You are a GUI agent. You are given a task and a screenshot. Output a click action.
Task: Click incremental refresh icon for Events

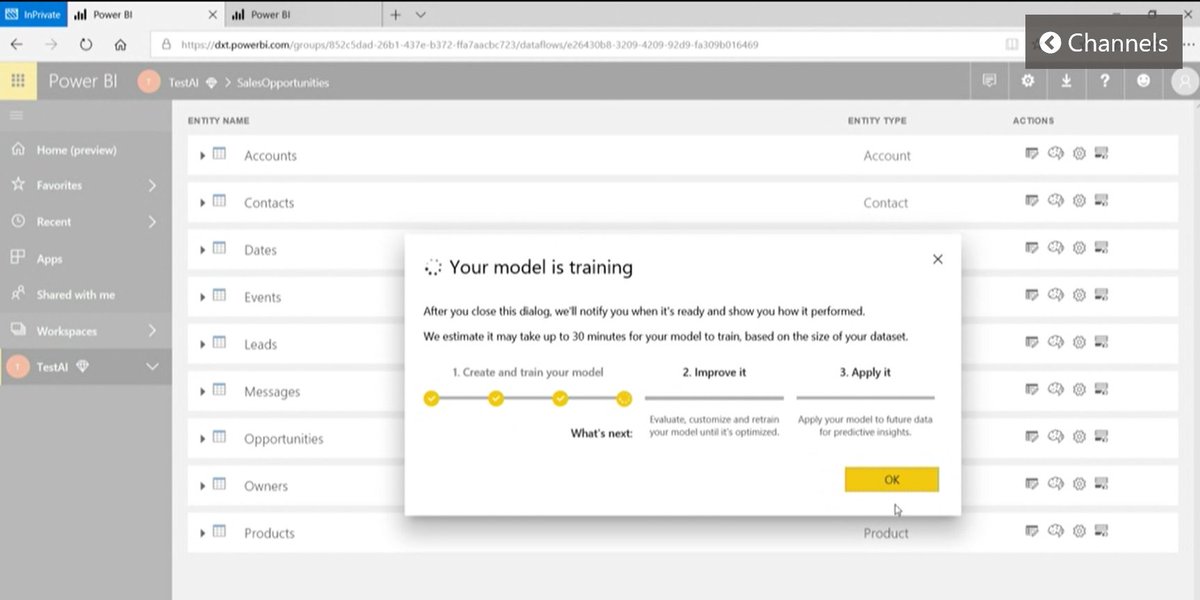click(x=1102, y=295)
